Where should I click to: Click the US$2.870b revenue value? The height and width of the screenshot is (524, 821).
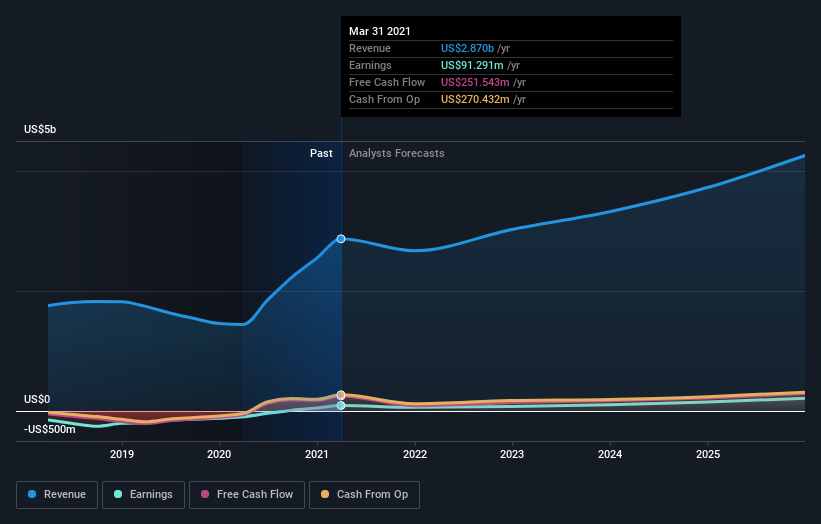[467, 48]
